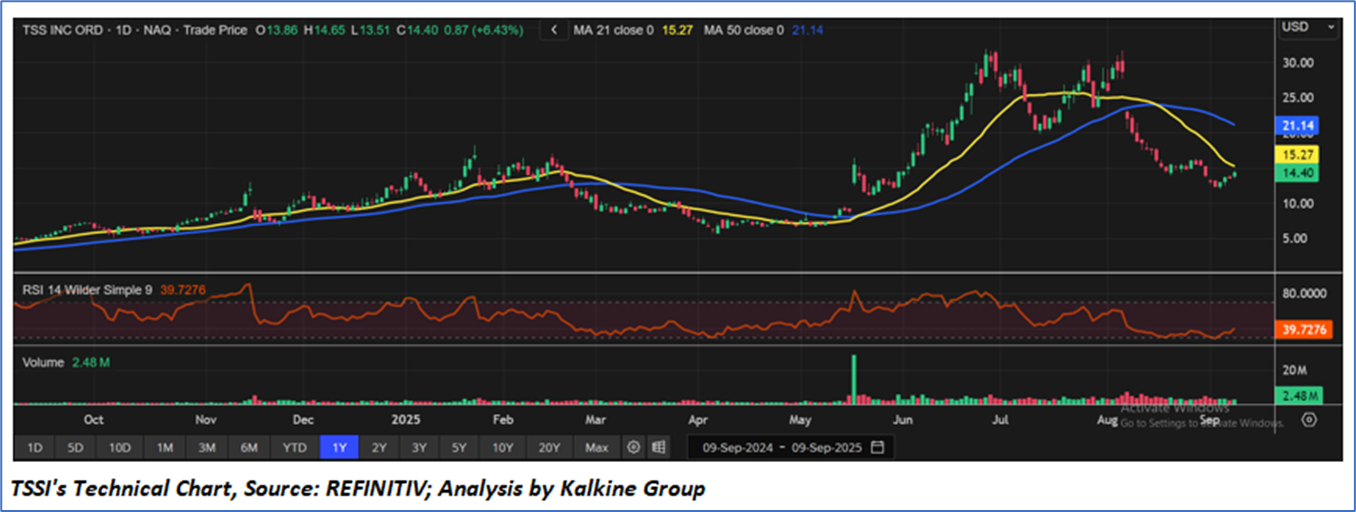The height and width of the screenshot is (512, 1356).
Task: Click the TSSI's Technical Chart caption text
Action: (x=358, y=489)
